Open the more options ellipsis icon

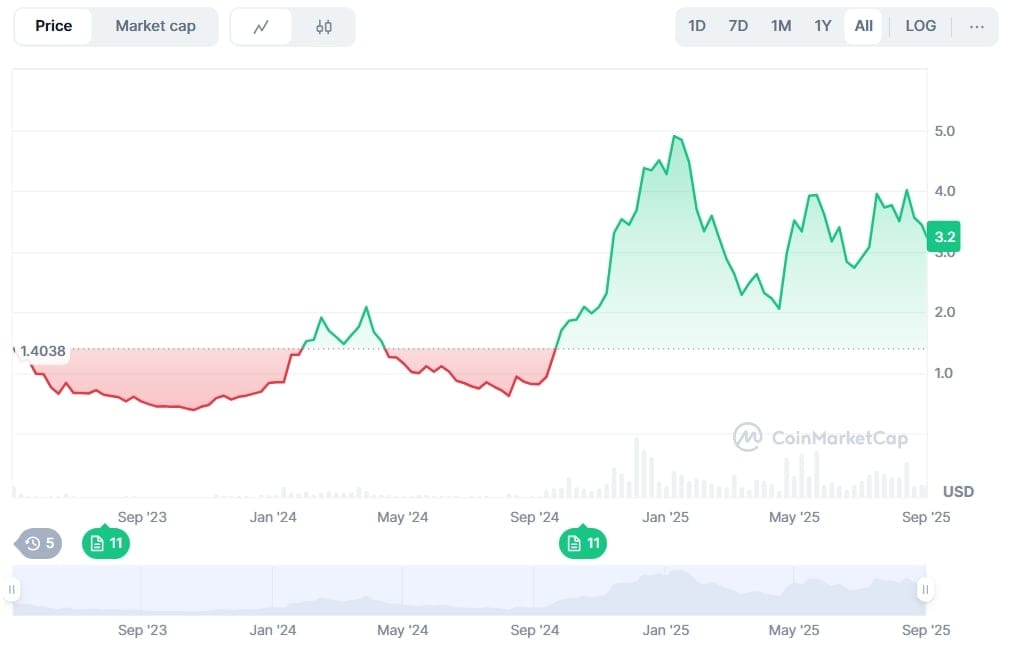(x=977, y=26)
